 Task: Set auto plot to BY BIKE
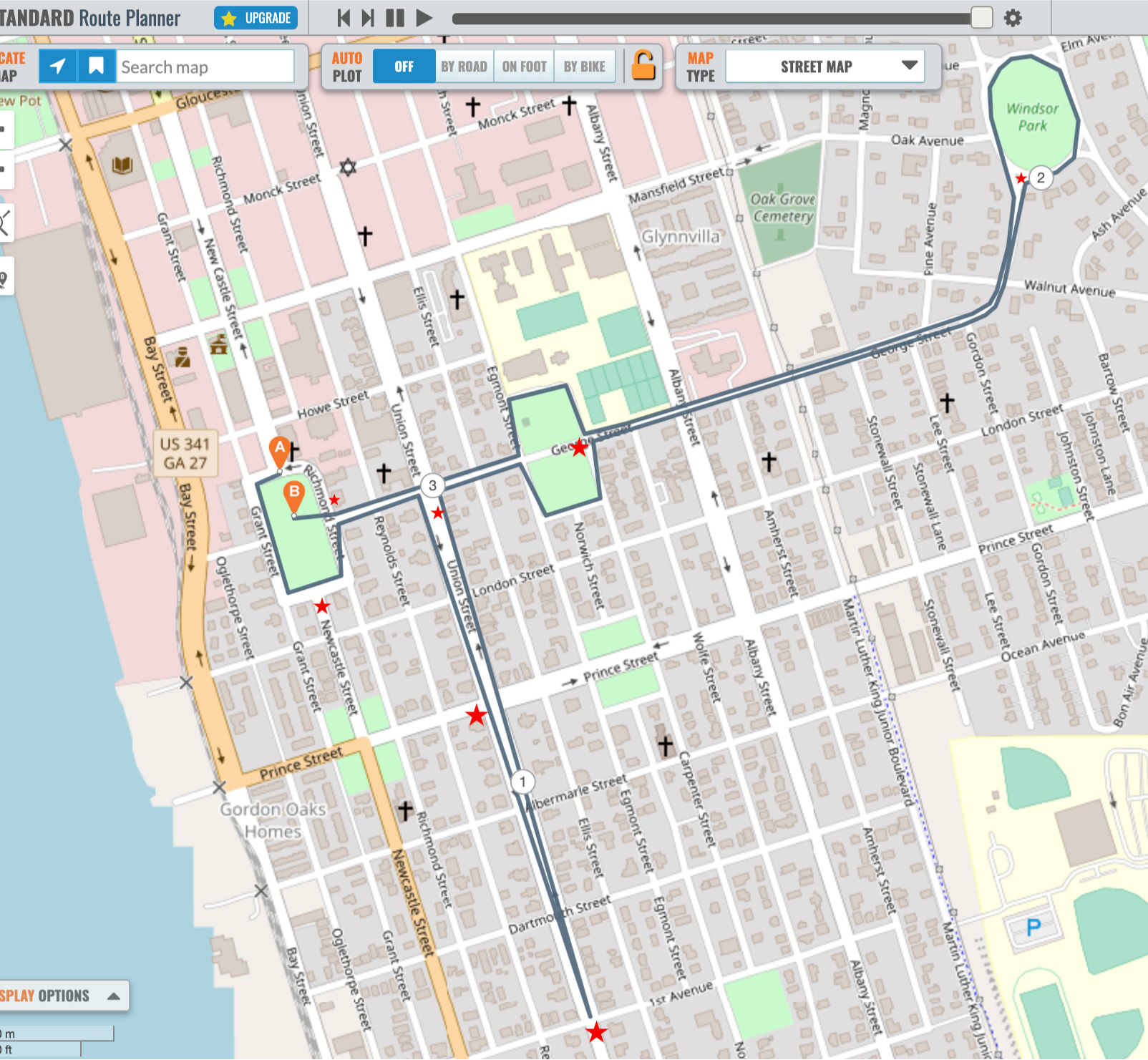[x=584, y=67]
